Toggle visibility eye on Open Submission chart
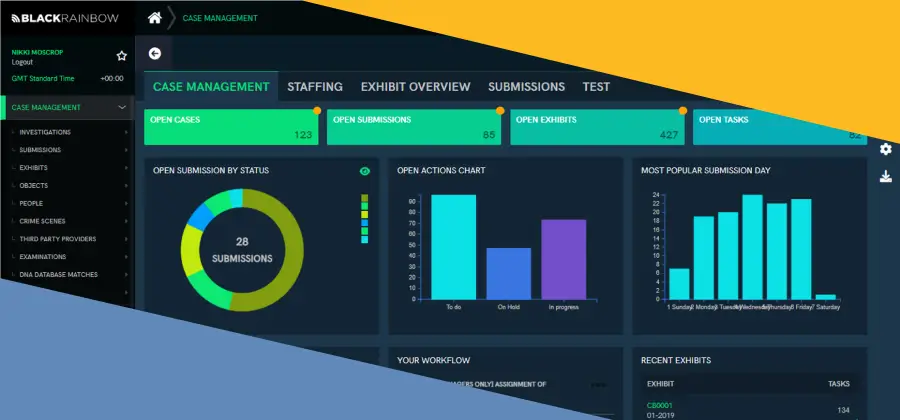The height and width of the screenshot is (420, 900). (365, 171)
